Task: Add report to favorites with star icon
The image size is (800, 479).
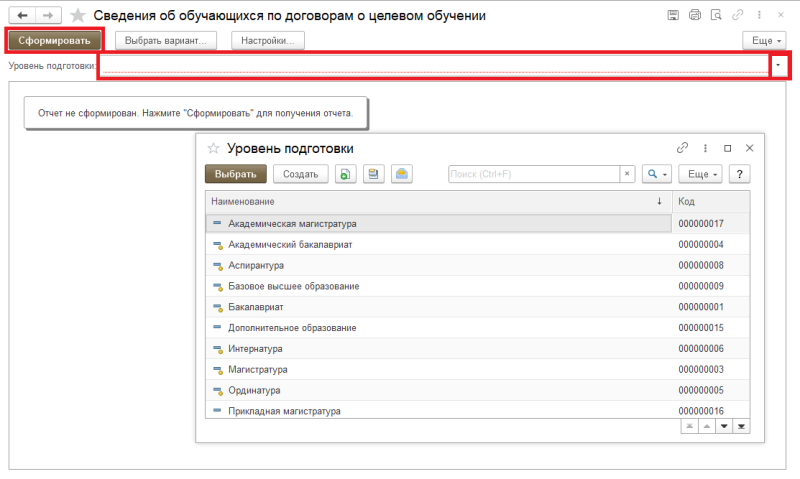Action: pos(77,16)
